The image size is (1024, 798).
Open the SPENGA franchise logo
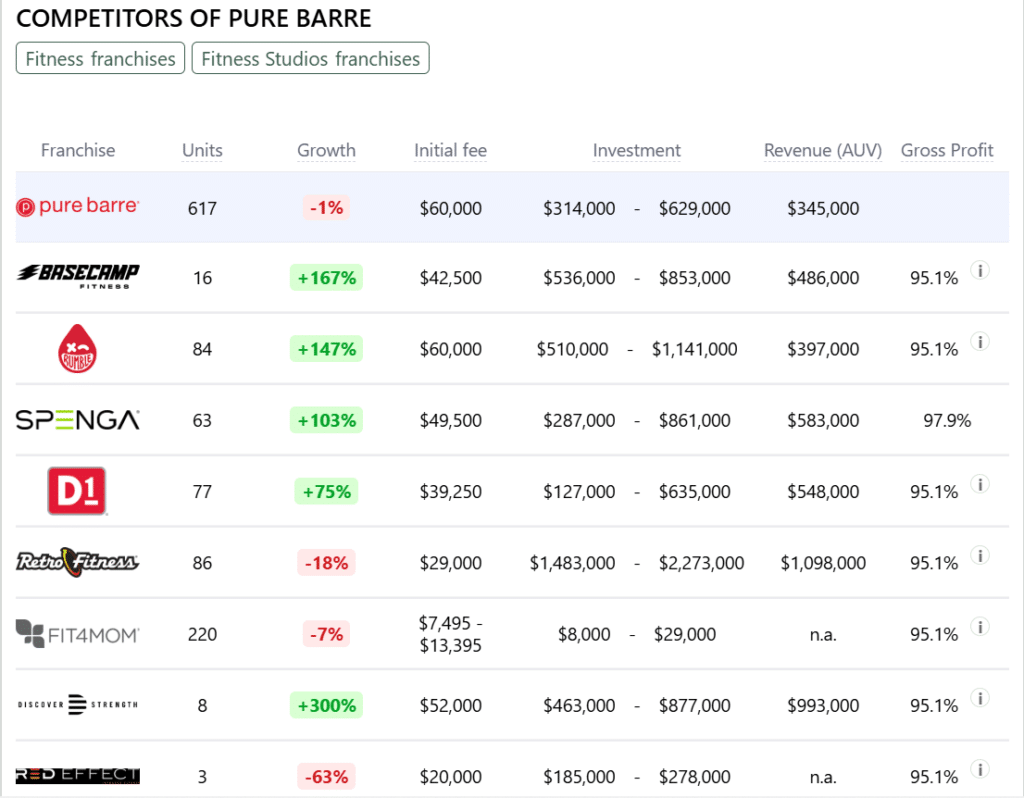point(77,420)
